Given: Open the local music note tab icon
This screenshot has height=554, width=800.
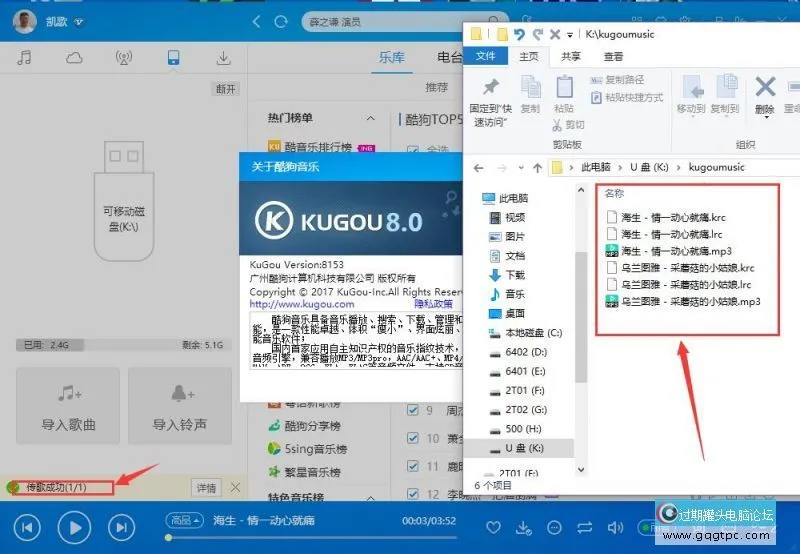Looking at the screenshot, I should tap(25, 57).
